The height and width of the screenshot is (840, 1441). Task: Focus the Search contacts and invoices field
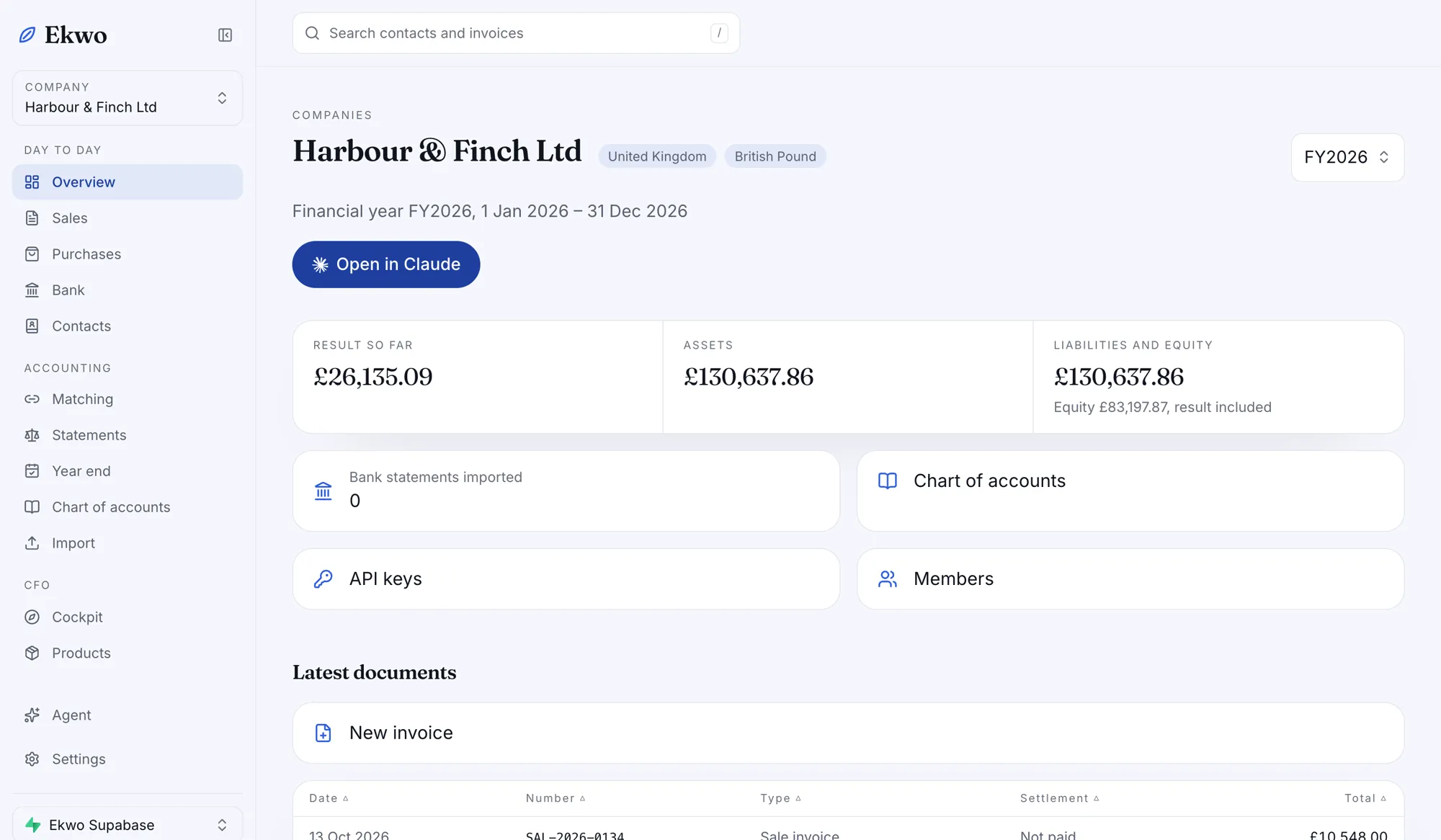pos(516,33)
